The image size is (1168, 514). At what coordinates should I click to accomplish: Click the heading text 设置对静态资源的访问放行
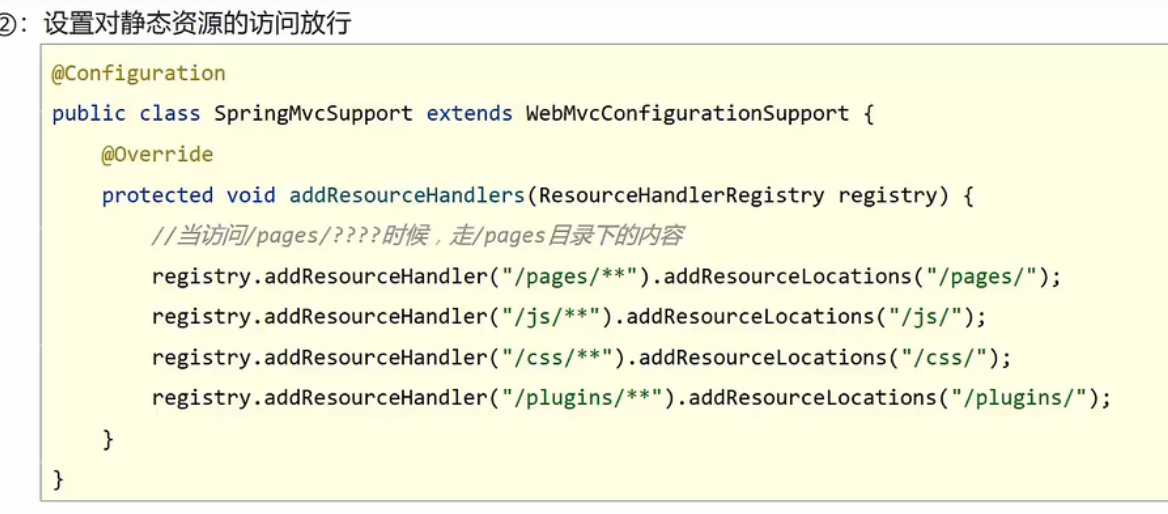coord(197,22)
